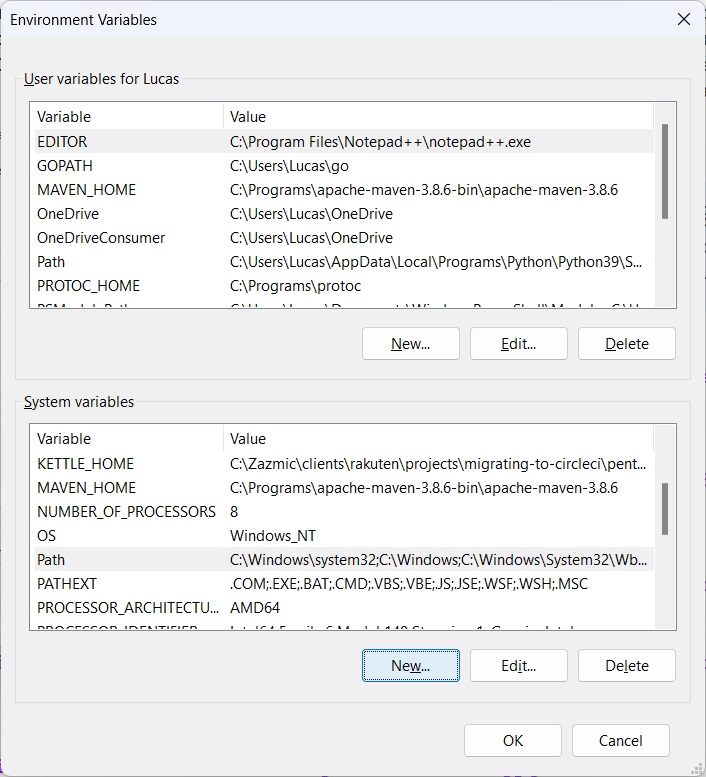Confirm with the OK button
This screenshot has width=706, height=777.
[x=513, y=740]
